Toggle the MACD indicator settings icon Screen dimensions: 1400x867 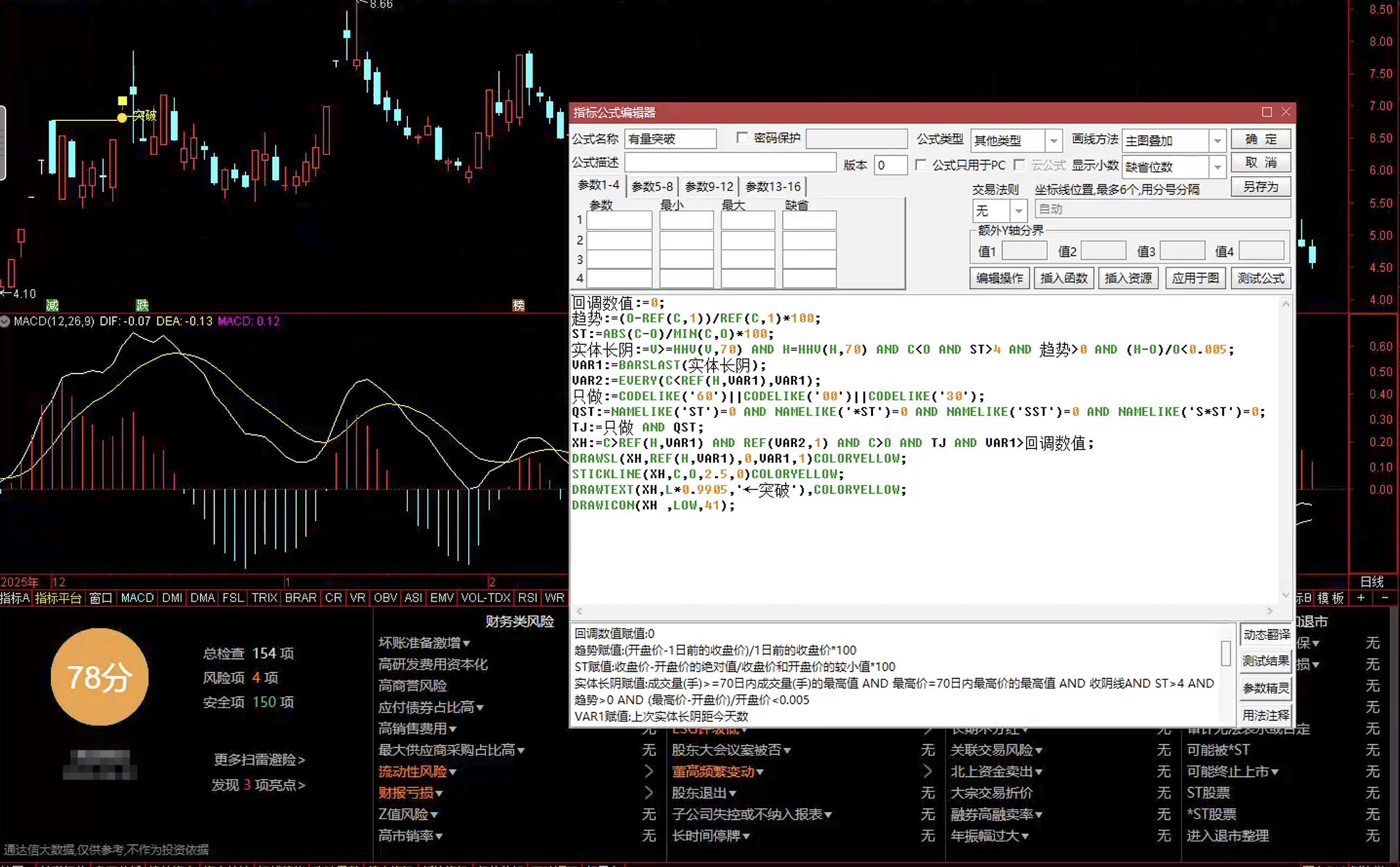[5, 321]
